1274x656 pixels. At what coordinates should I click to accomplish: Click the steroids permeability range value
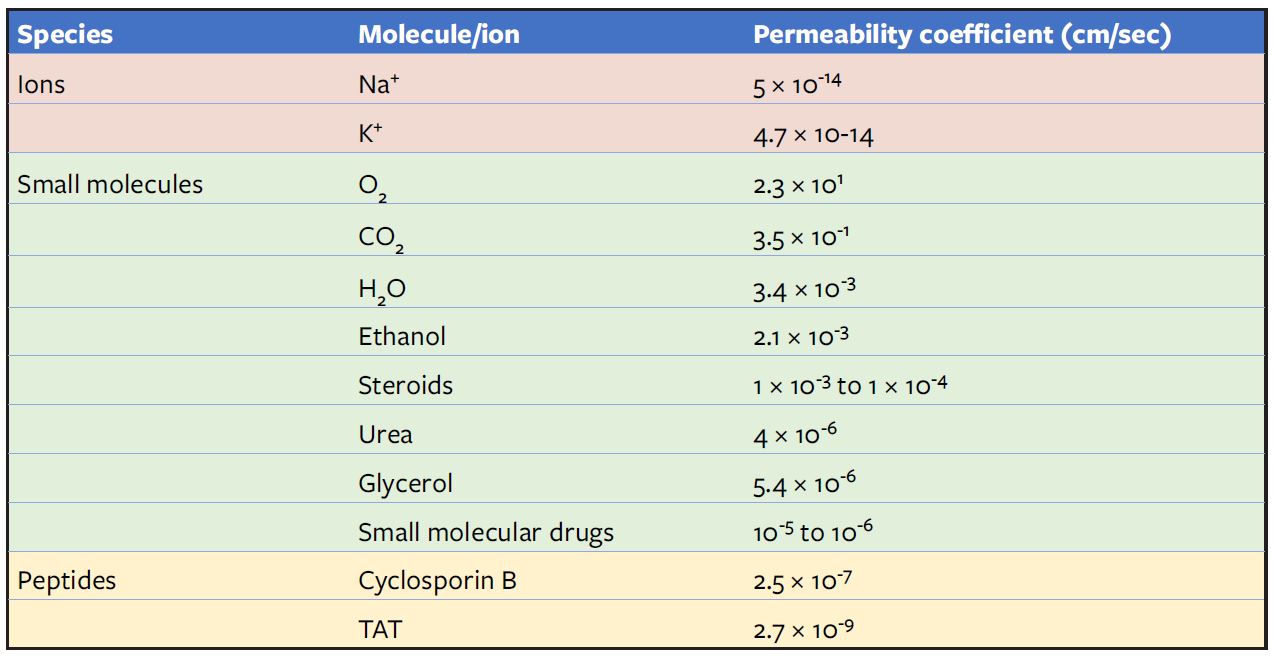coord(850,385)
